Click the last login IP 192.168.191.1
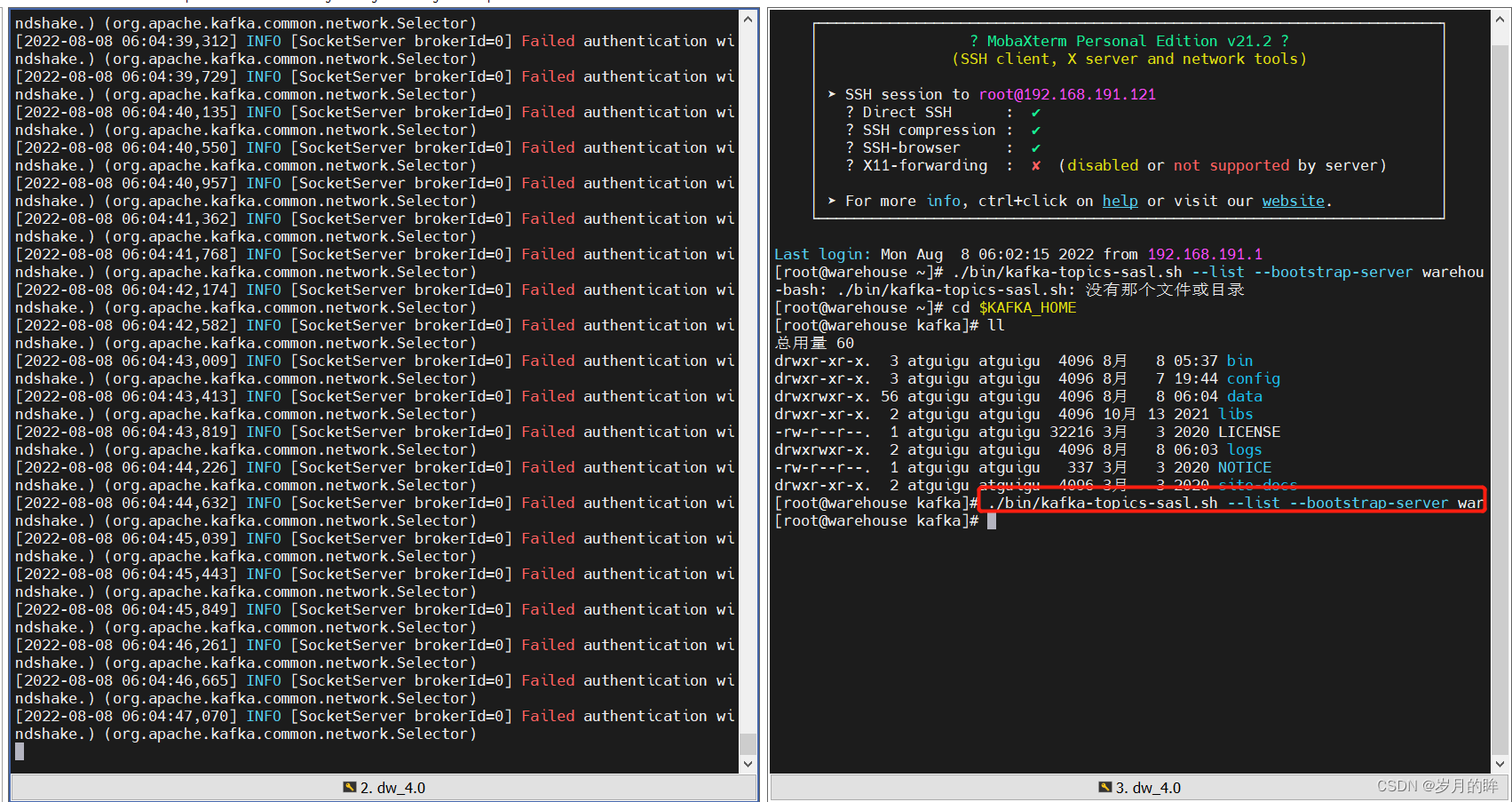The image size is (1512, 802). [1205, 254]
